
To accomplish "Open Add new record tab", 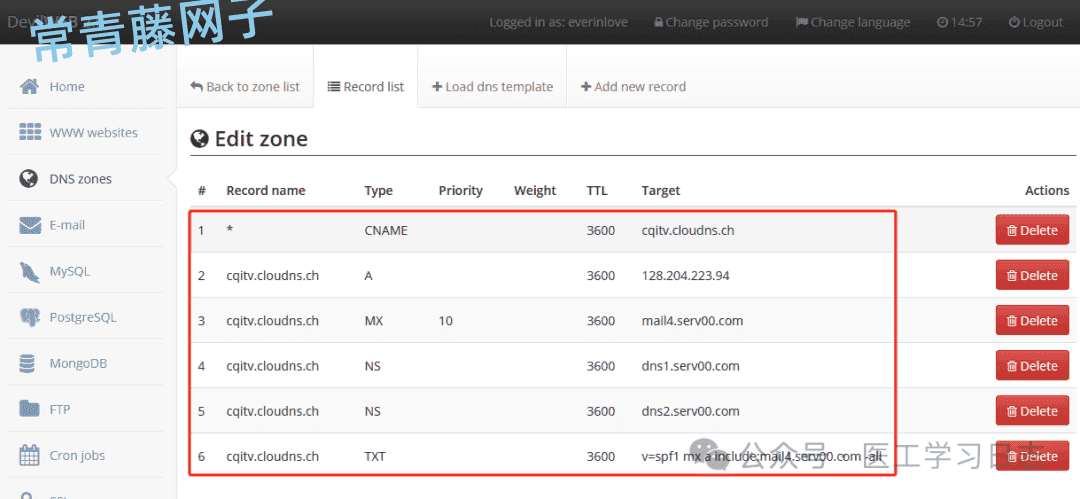I will pyautogui.click(x=634, y=87).
